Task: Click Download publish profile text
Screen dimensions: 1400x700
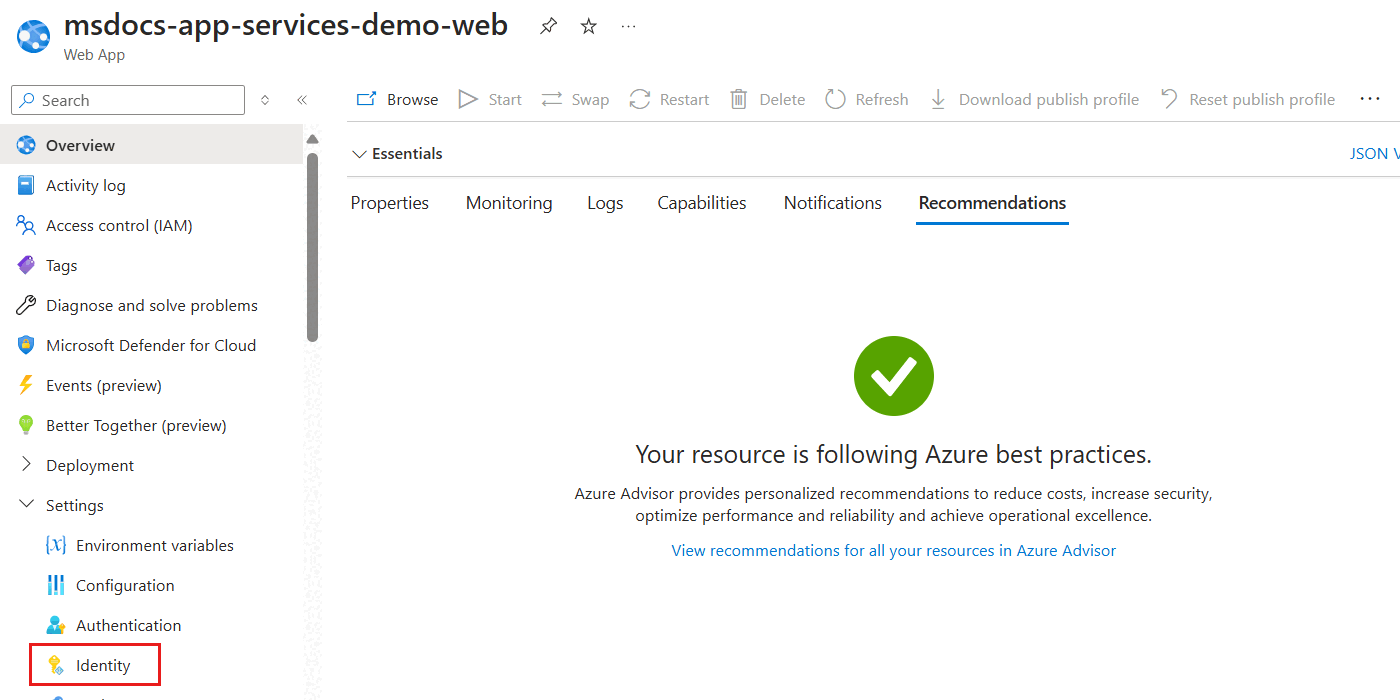Action: tap(1049, 99)
